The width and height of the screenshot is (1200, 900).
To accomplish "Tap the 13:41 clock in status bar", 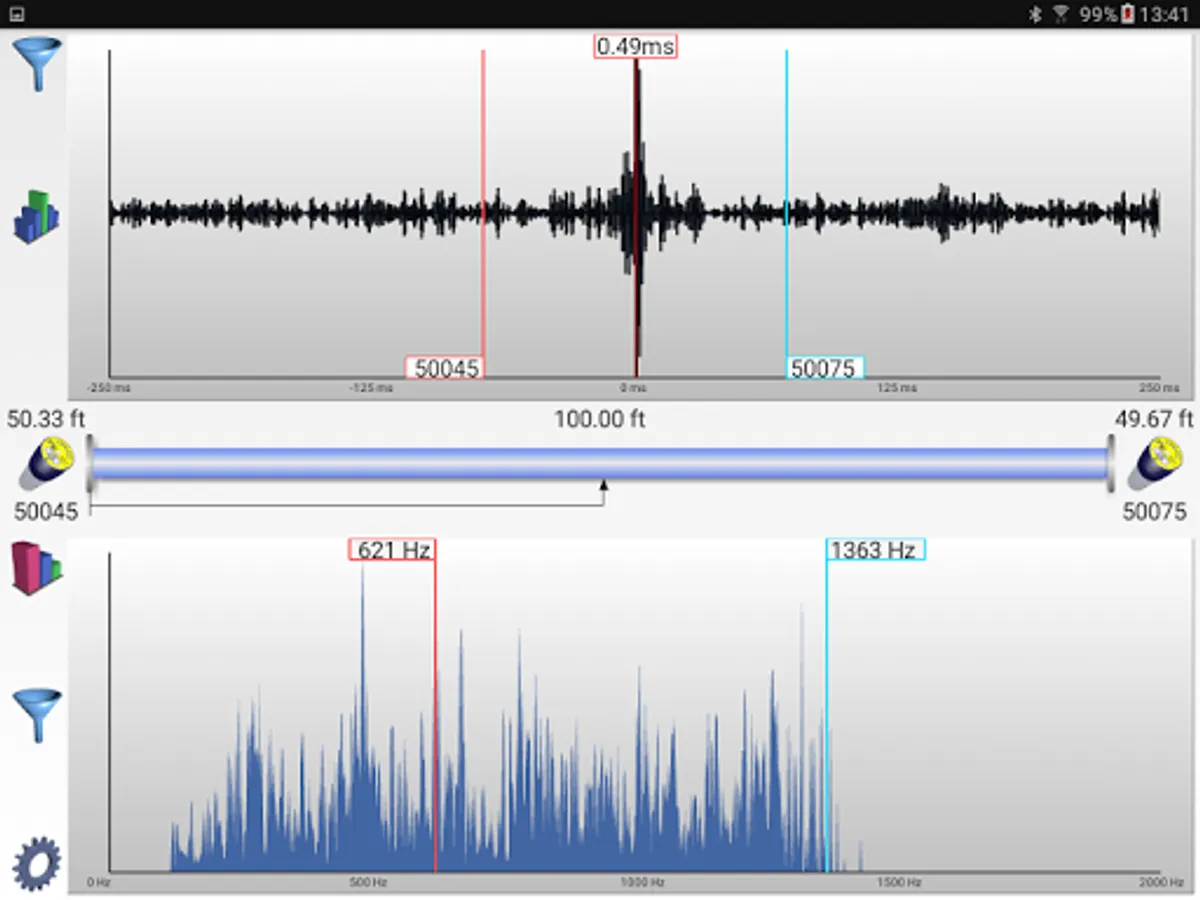I will tap(1165, 15).
